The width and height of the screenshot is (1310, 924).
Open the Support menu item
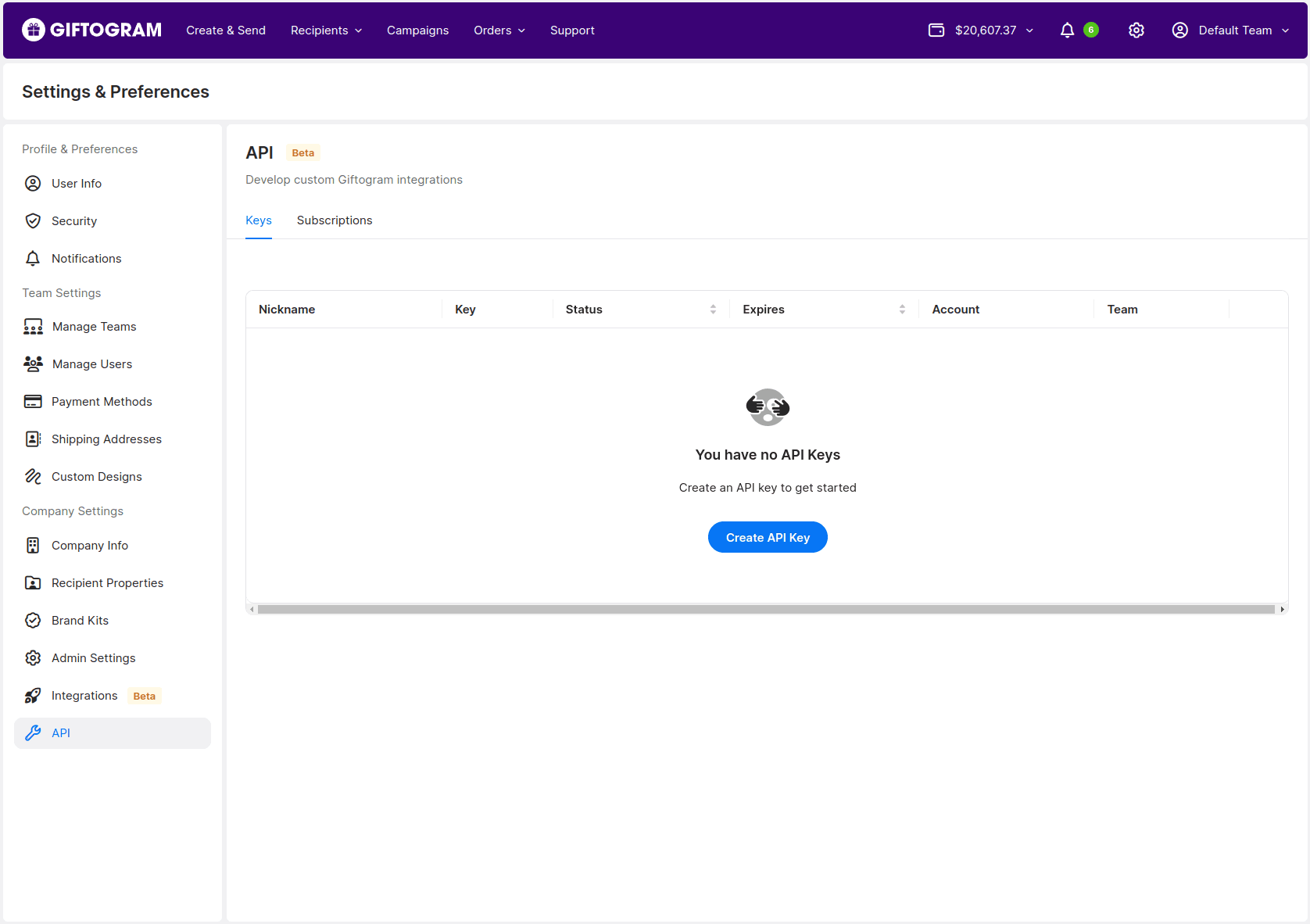pos(572,30)
